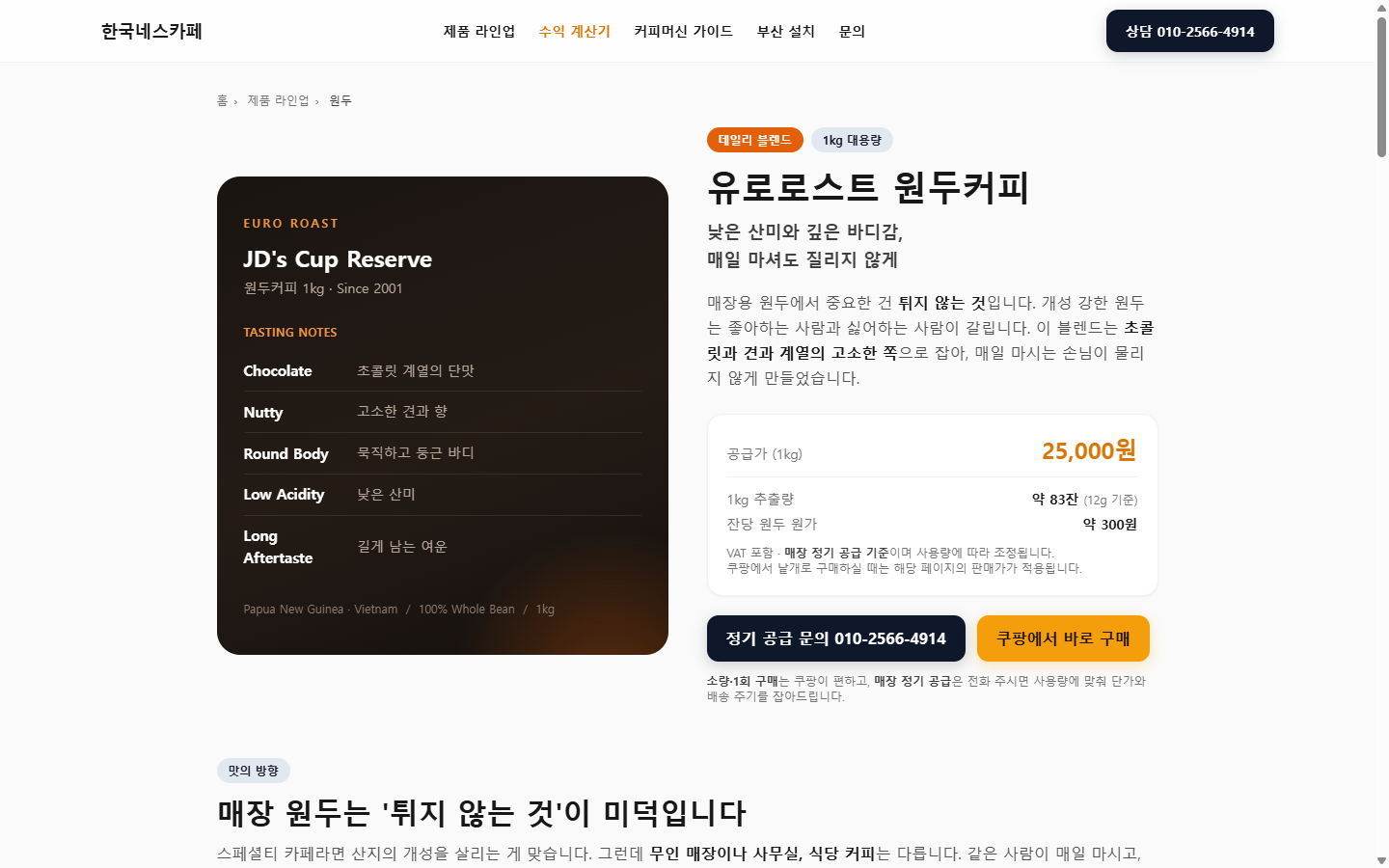Click the 원두 breadcrumb current page text

(x=340, y=100)
